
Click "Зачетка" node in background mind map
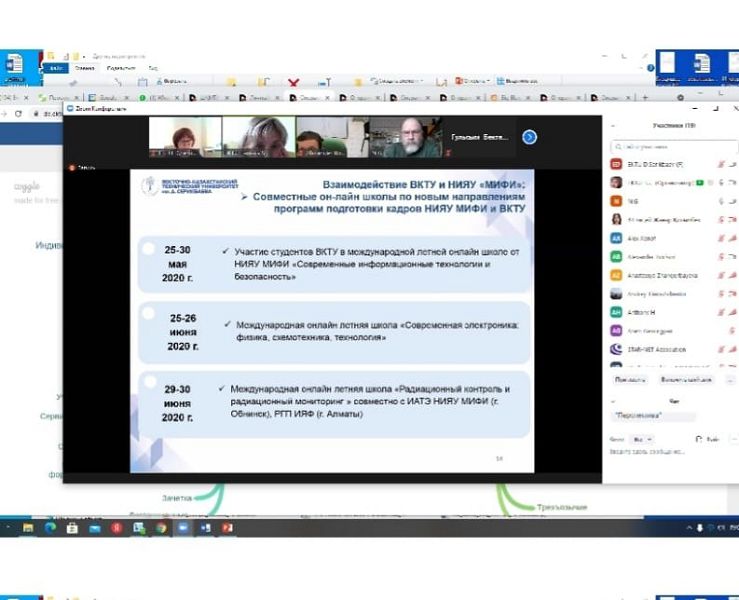tap(177, 498)
